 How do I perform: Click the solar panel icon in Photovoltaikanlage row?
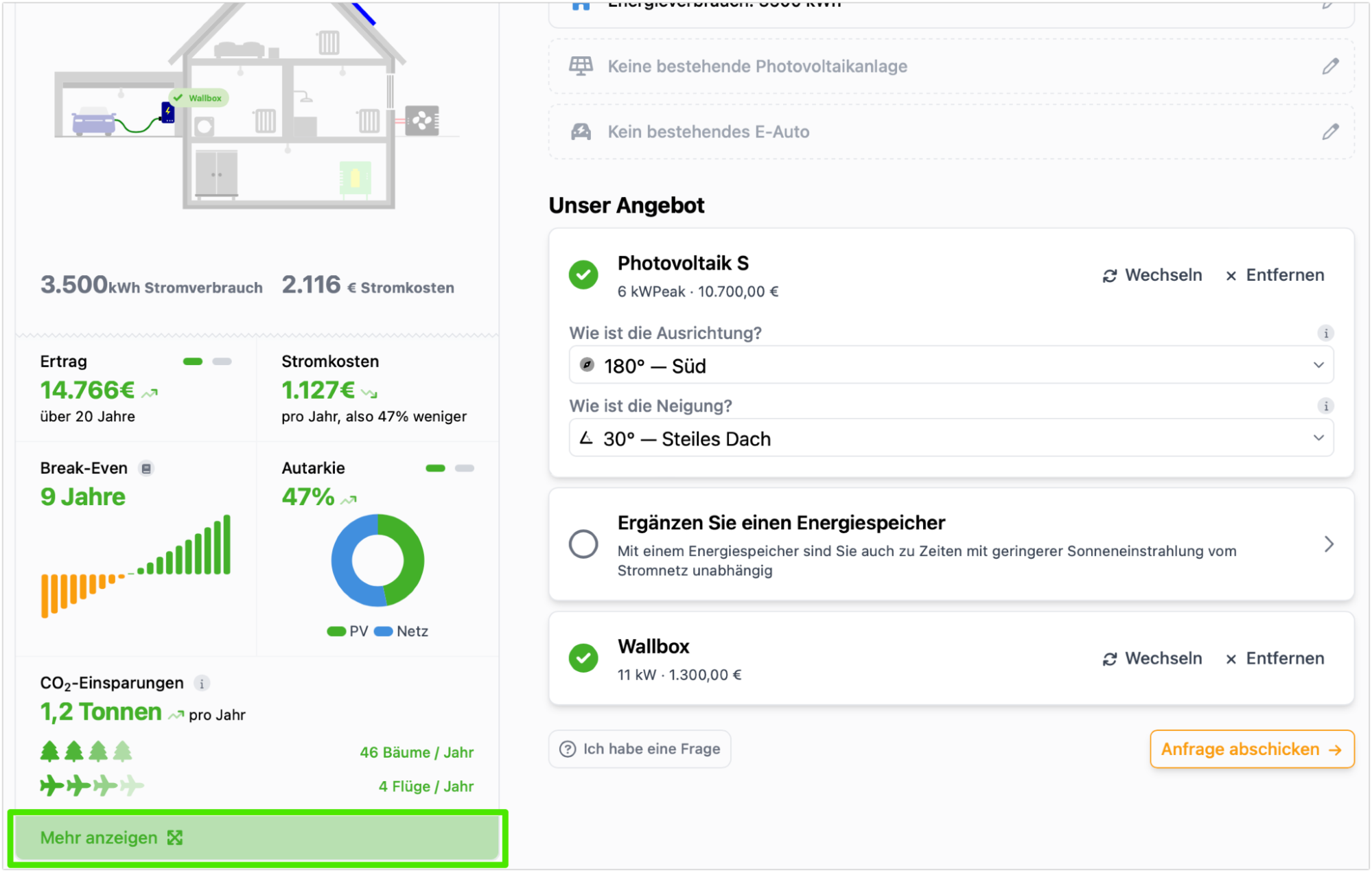(581, 67)
